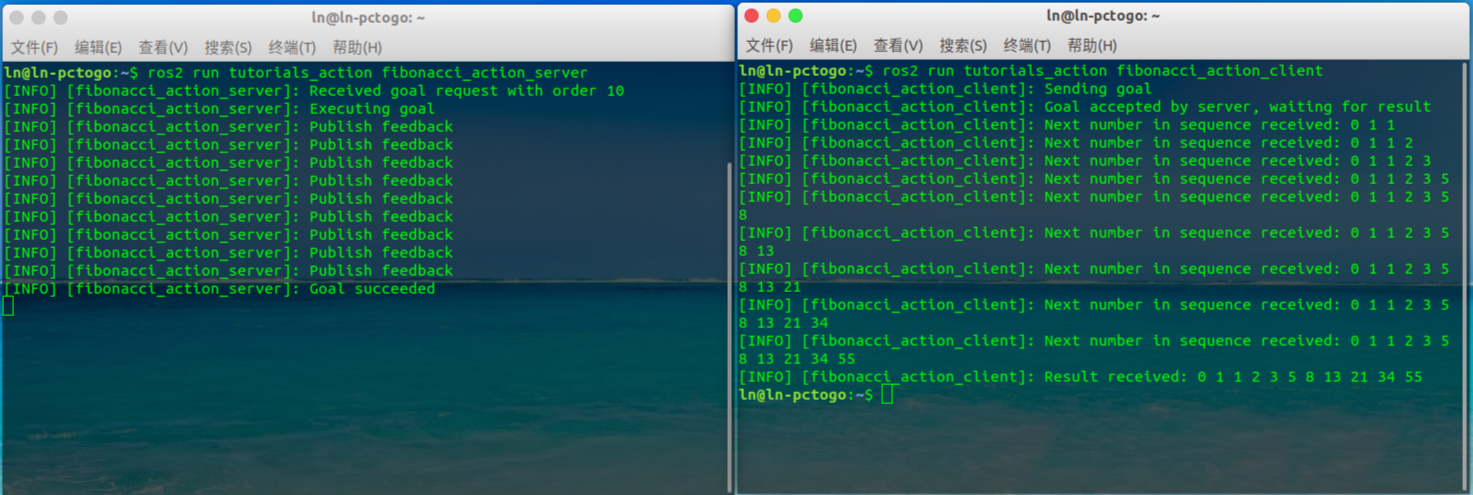This screenshot has width=1473, height=495.
Task: Open 查看(V) menu in left server terminal
Action: pos(163,47)
